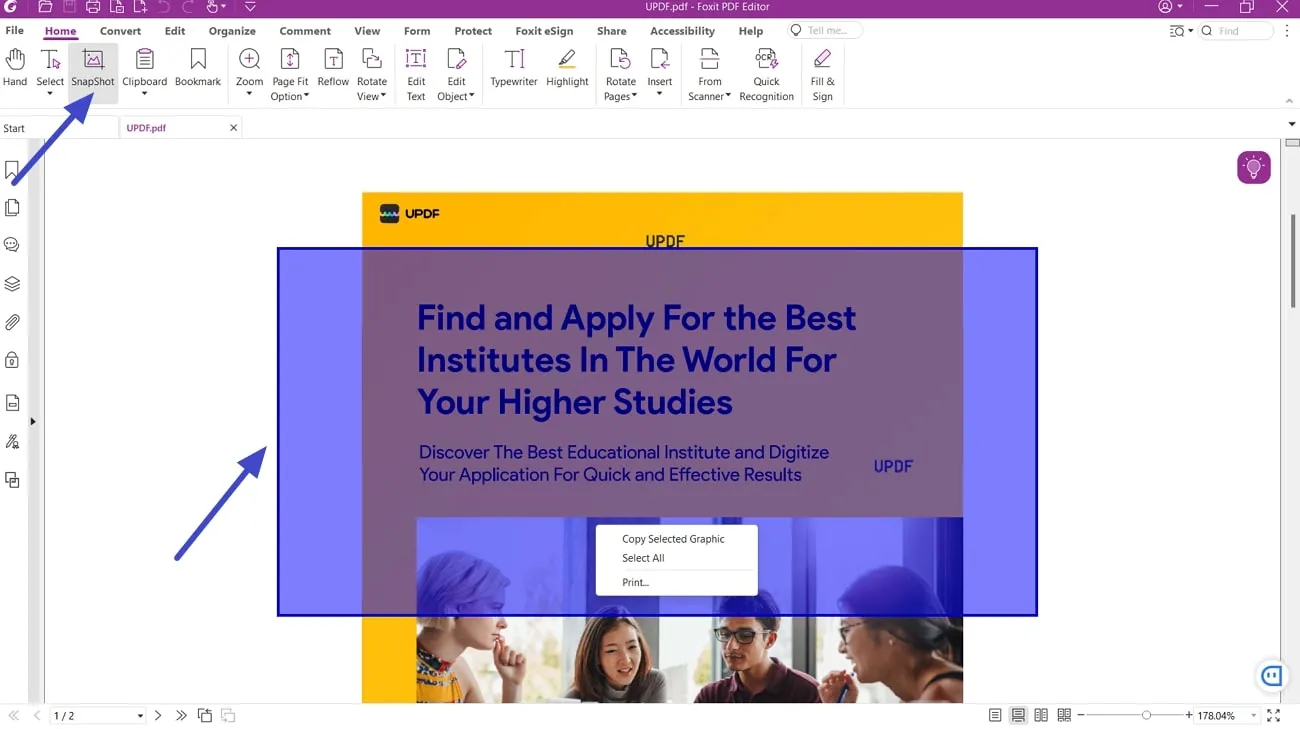1300x729 pixels.
Task: Select the SnapShot tool
Action: (92, 70)
